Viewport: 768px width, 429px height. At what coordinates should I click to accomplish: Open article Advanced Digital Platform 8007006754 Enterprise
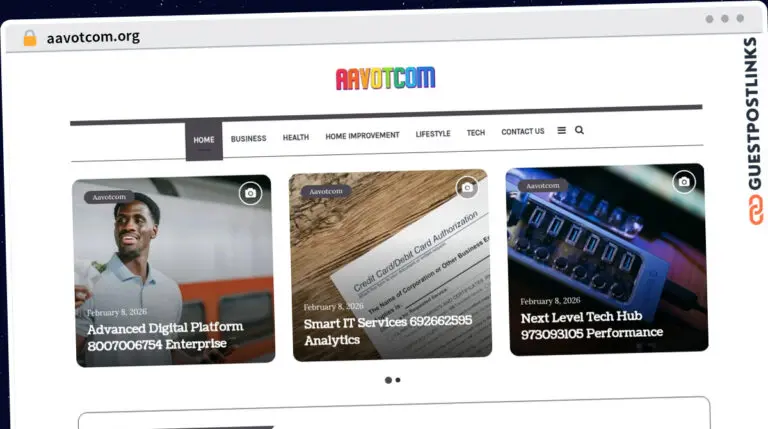click(x=165, y=336)
